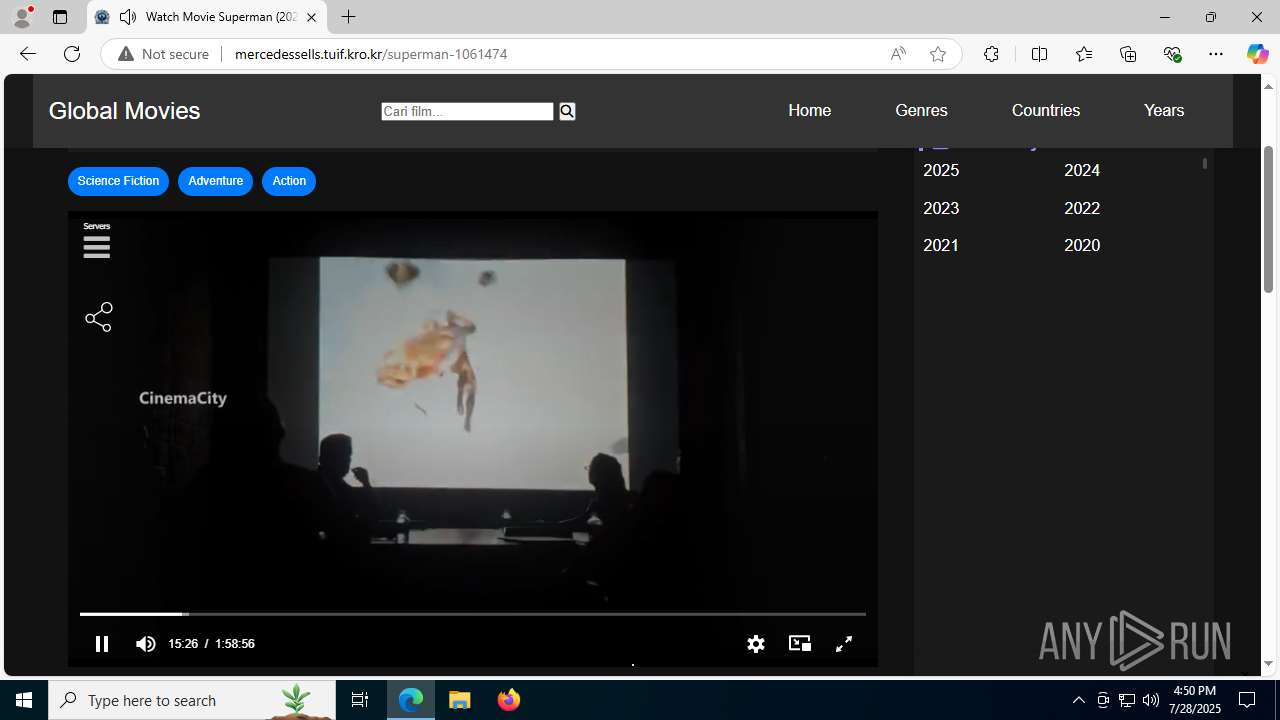Select the Science Fiction genre tag
The image size is (1280, 720).
pos(118,181)
